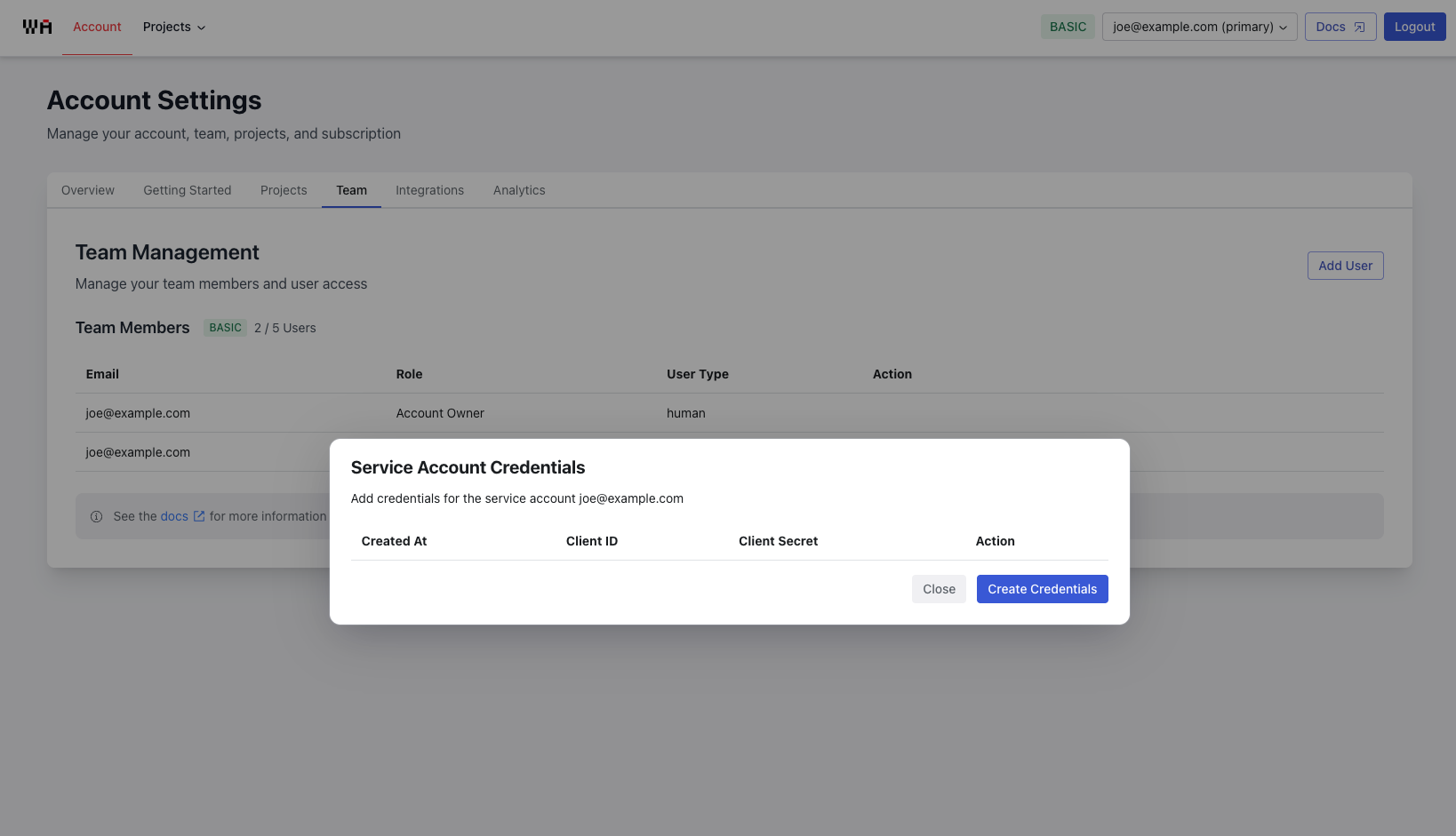1456x836 pixels.
Task: Go to the Getting Started tab
Action: (187, 190)
